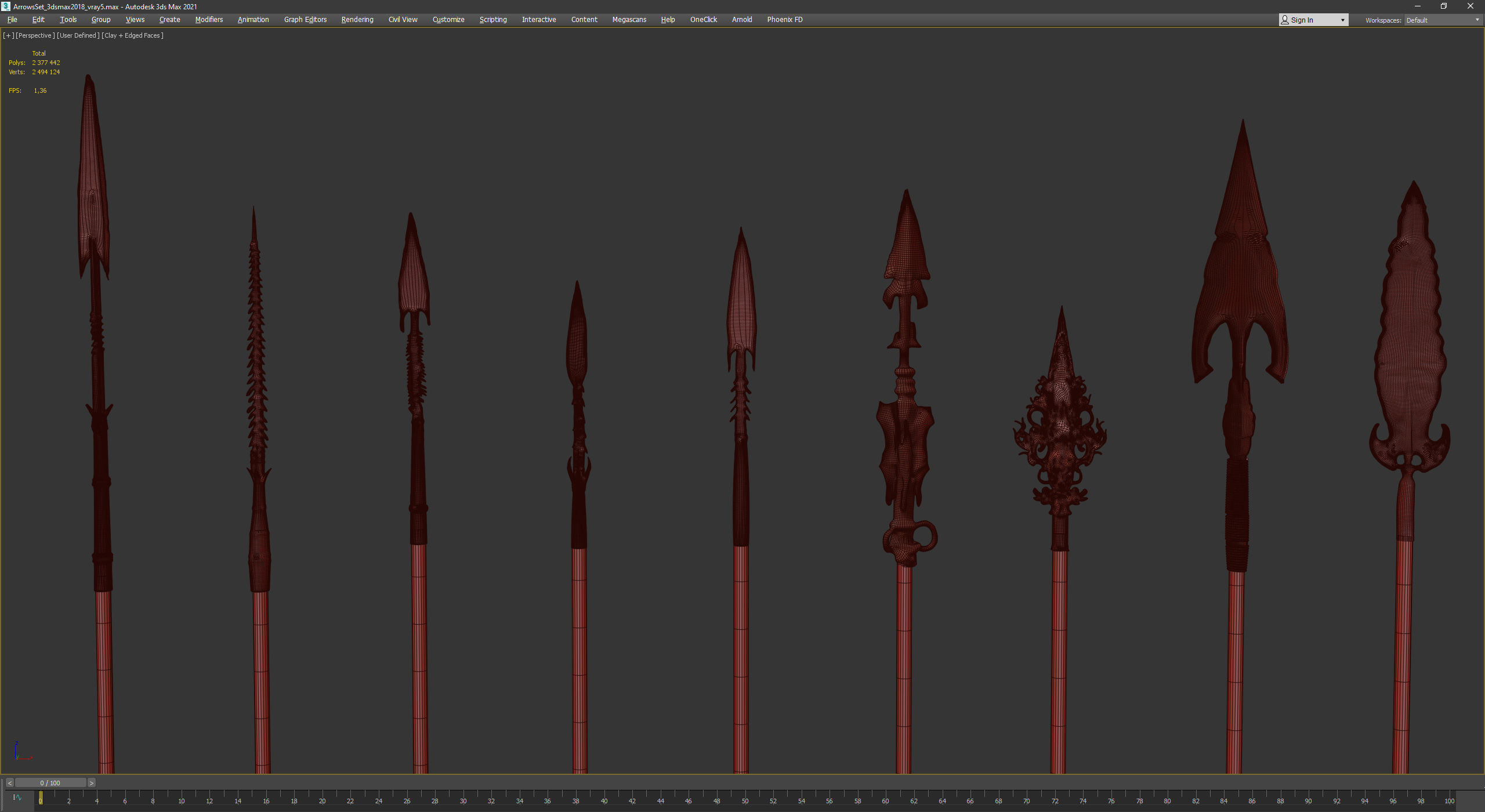Click the Polys count 2 377 442
Screen dimensions: 1485x812
coord(46,63)
